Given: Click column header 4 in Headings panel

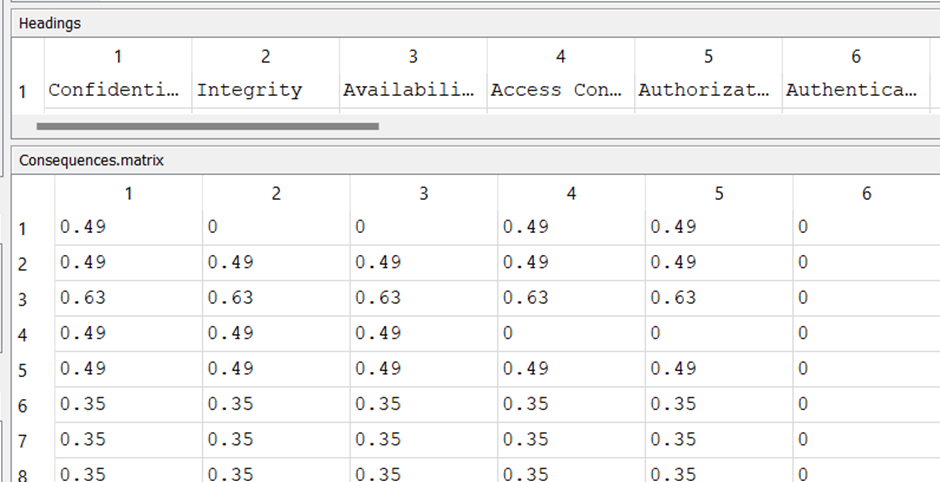Looking at the screenshot, I should 561,56.
